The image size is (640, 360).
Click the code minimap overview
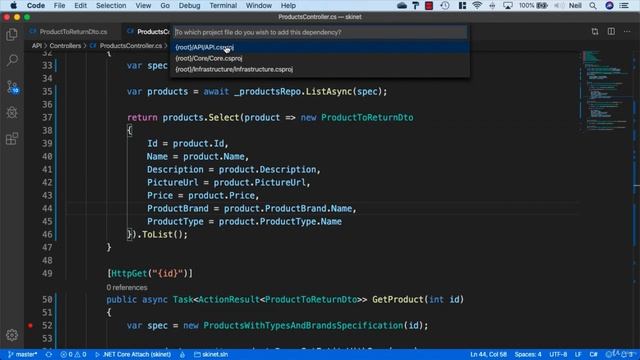point(606,90)
